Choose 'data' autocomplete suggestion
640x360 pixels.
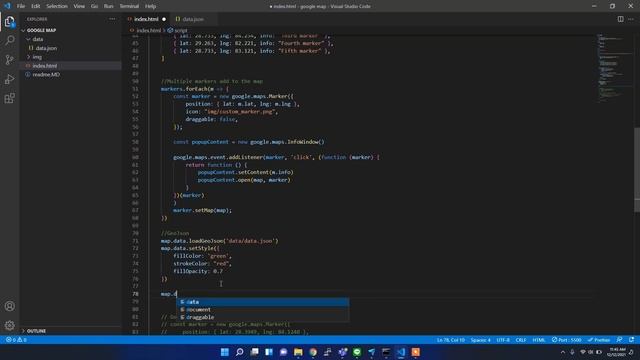(262, 302)
